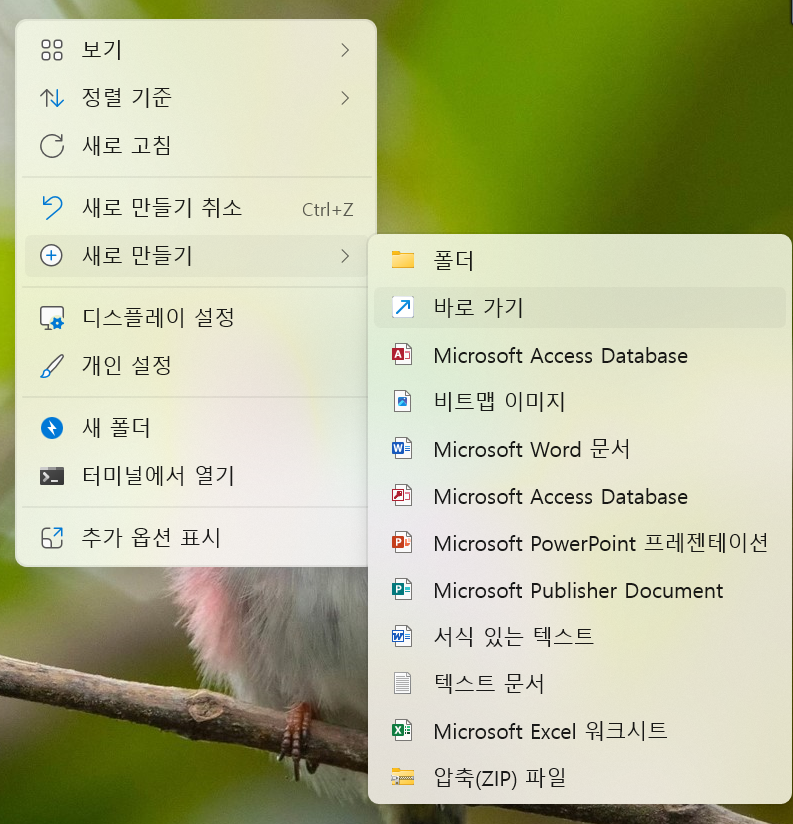Click the PowerPoint 프레젠테이션 icon
Screen dimensions: 793x824
click(x=402, y=542)
